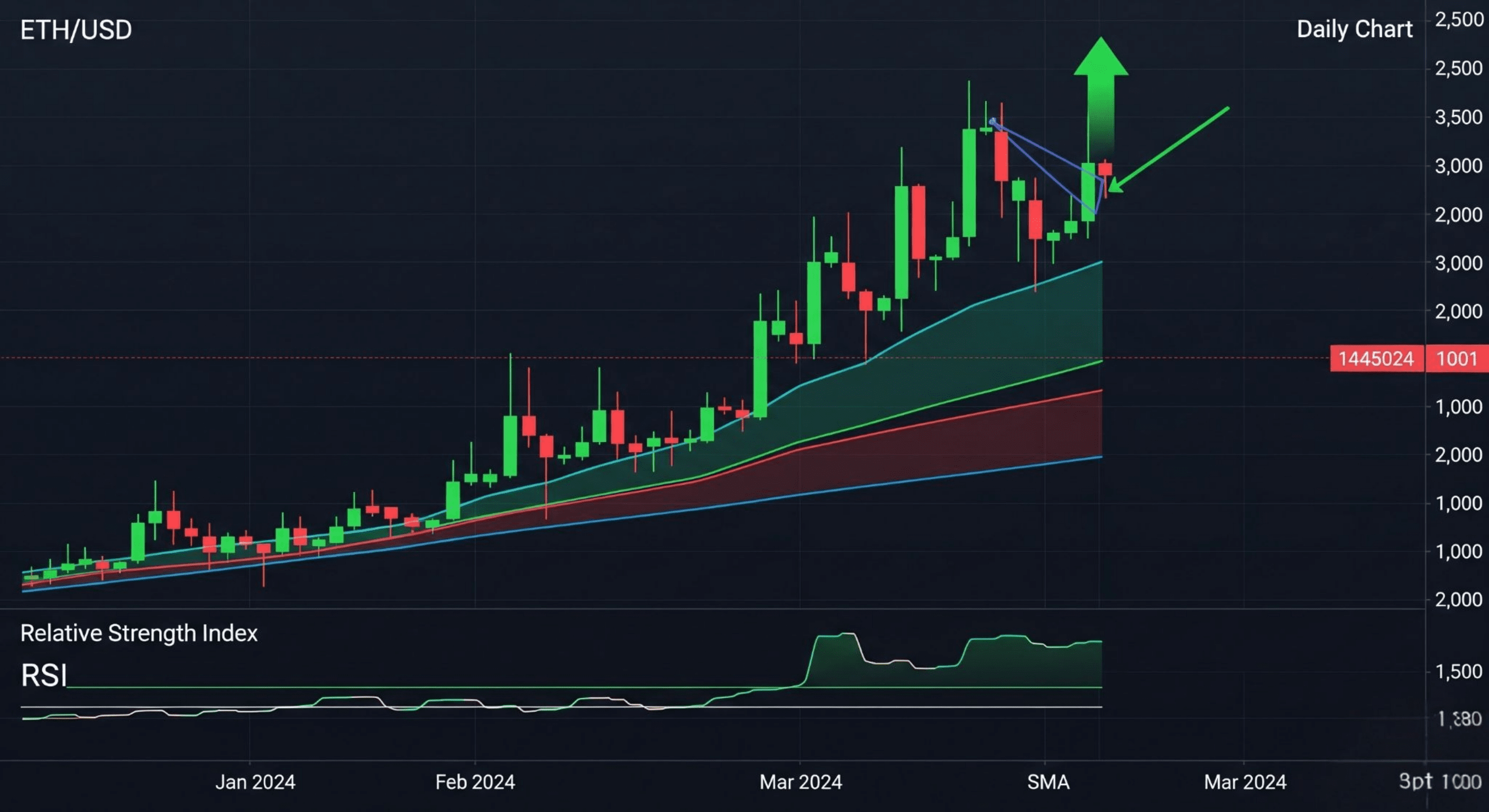Click the red 1445024 price tag
Screen dimensions: 1489x812
(1376, 359)
